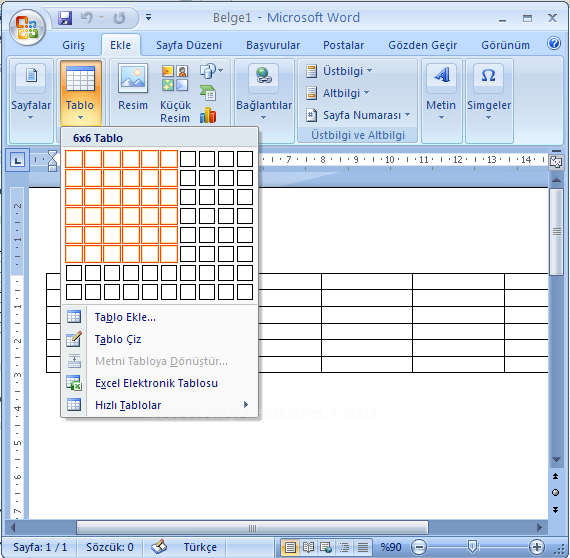Screen dimensions: 570x558
Task: Click the Metin WordArt A icon
Action: point(441,78)
